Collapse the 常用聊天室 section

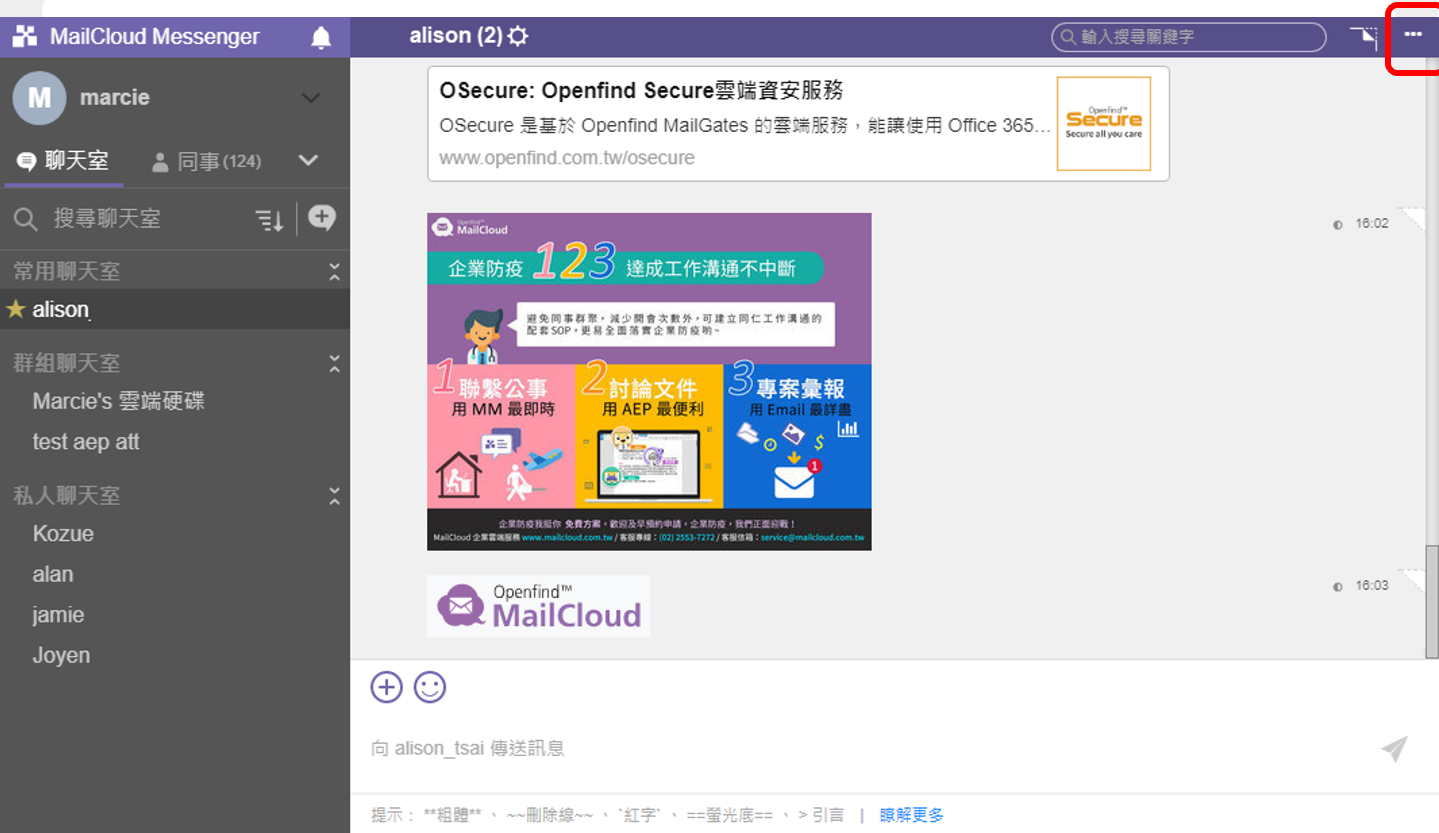pyautogui.click(x=334, y=271)
